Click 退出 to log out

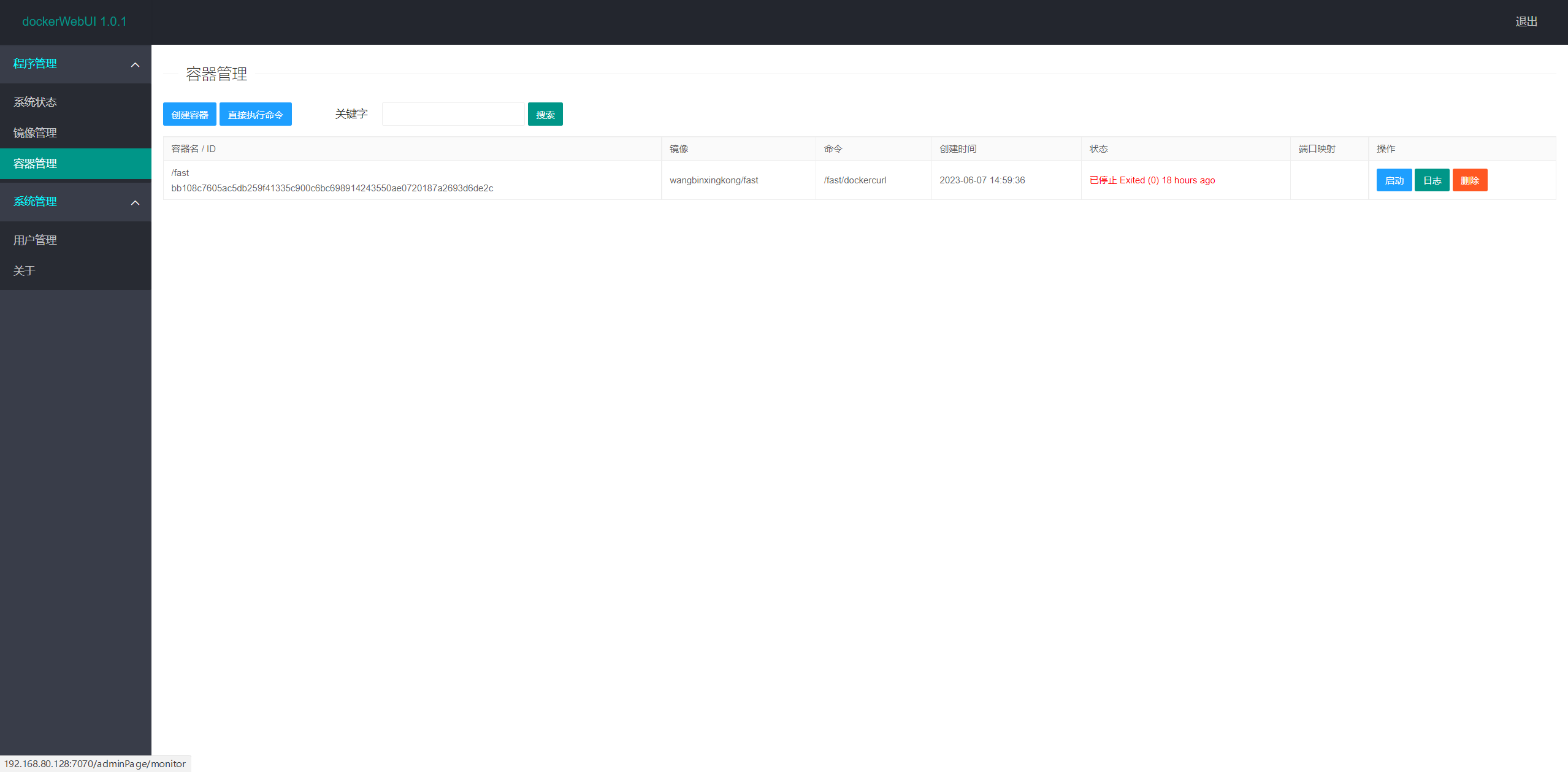click(x=1526, y=21)
